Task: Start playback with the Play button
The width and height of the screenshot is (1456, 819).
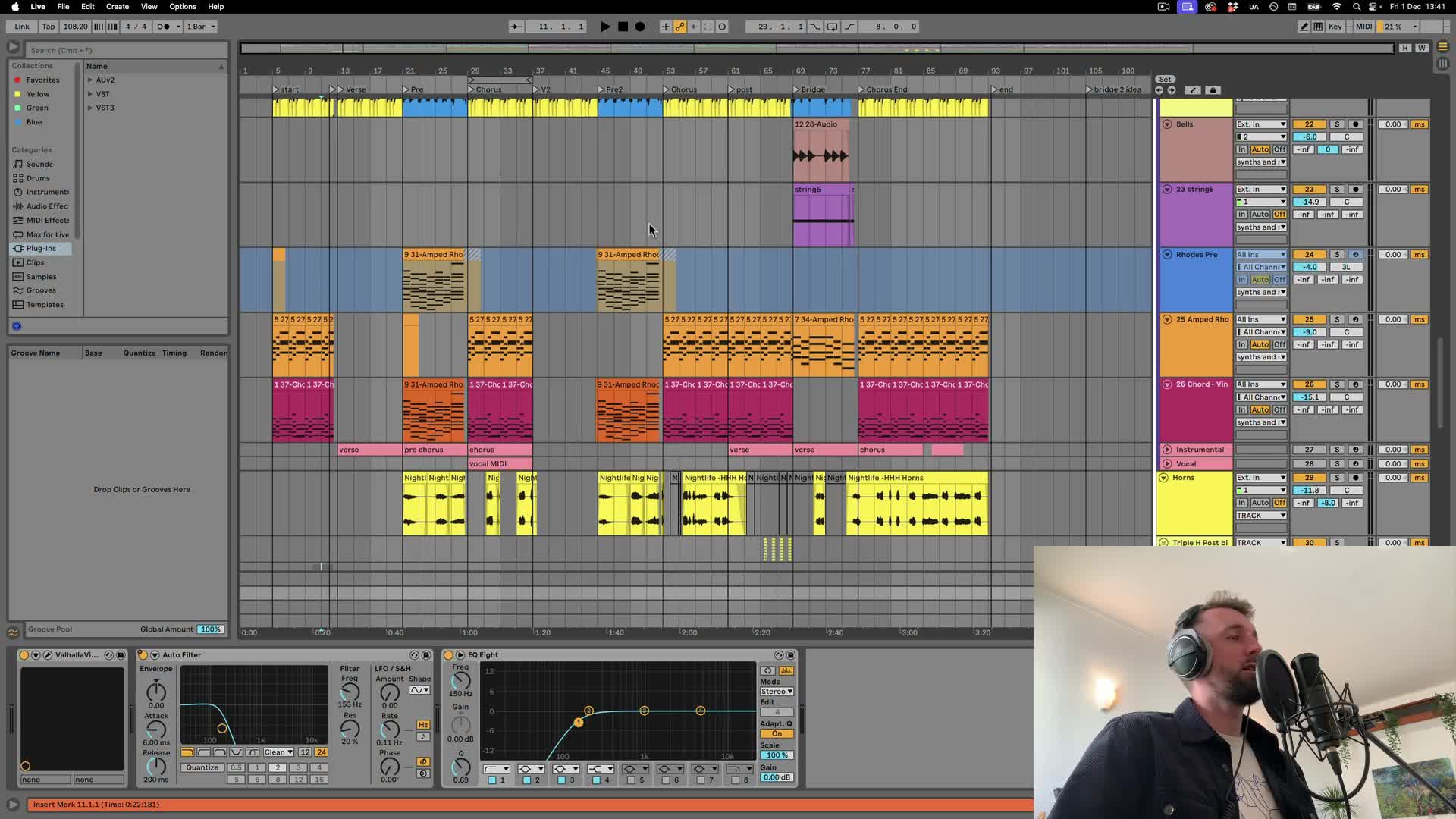Action: (605, 27)
